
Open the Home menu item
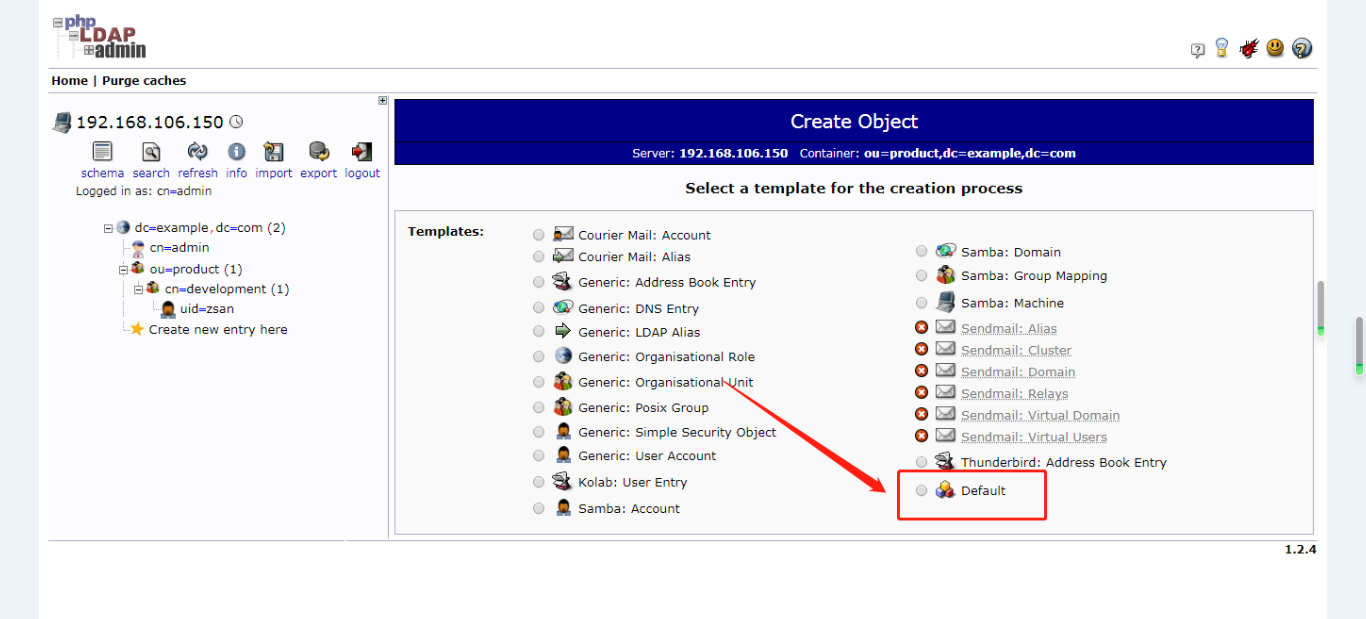pos(69,80)
